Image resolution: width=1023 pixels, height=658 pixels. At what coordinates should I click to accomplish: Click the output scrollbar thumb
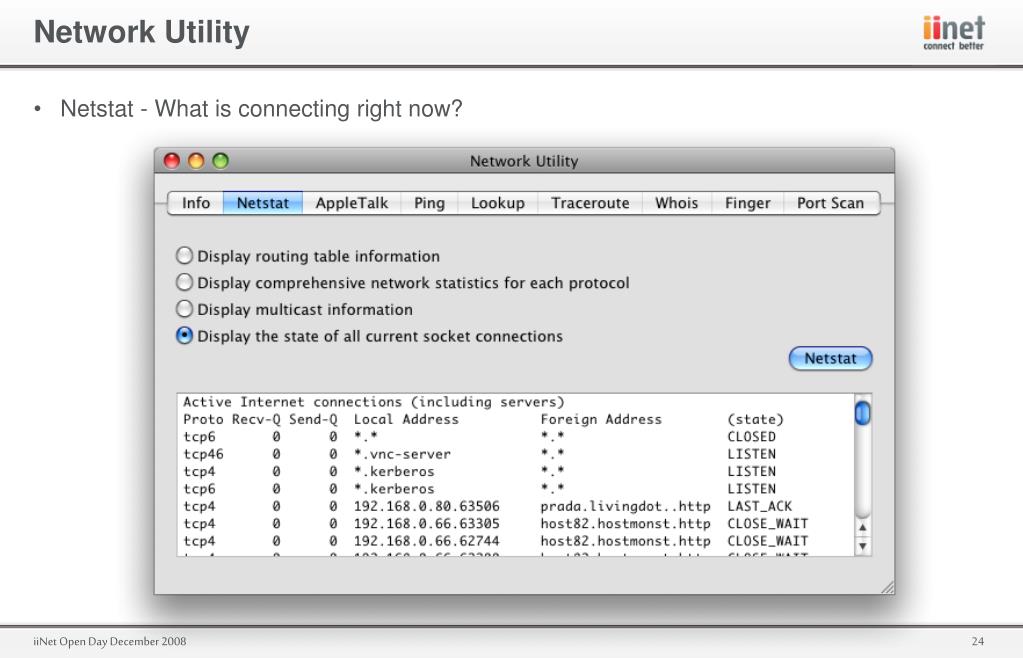(x=863, y=413)
